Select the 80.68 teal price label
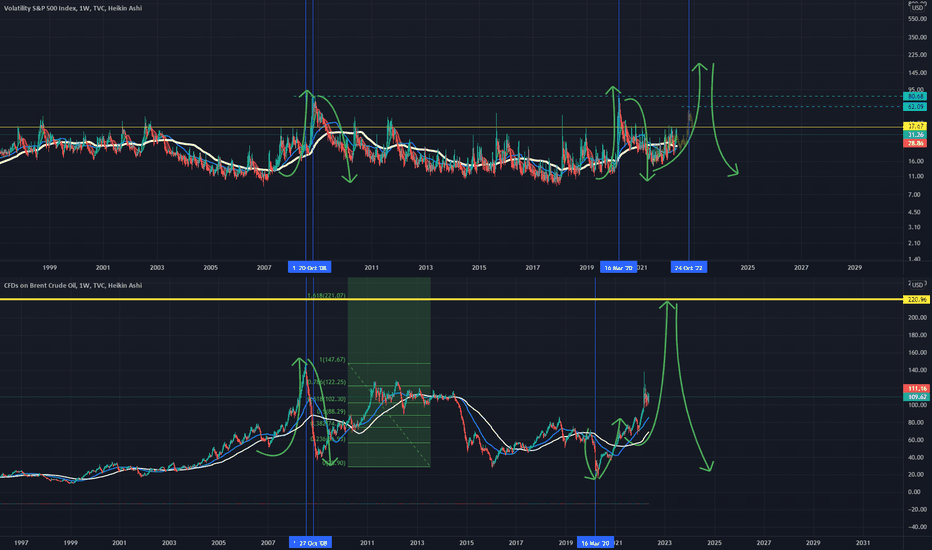The height and width of the screenshot is (550, 932). [915, 96]
